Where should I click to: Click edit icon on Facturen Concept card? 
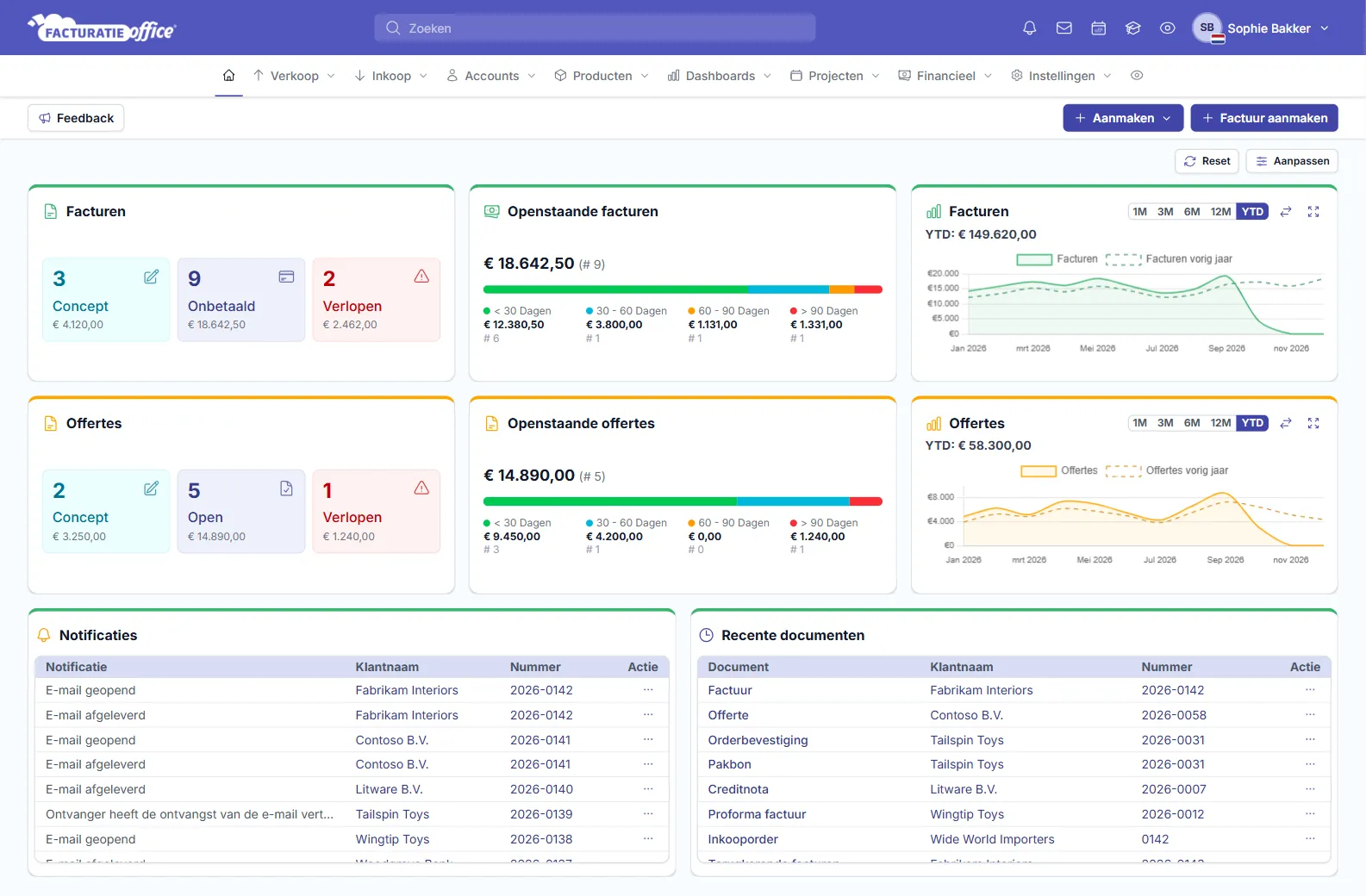[152, 277]
